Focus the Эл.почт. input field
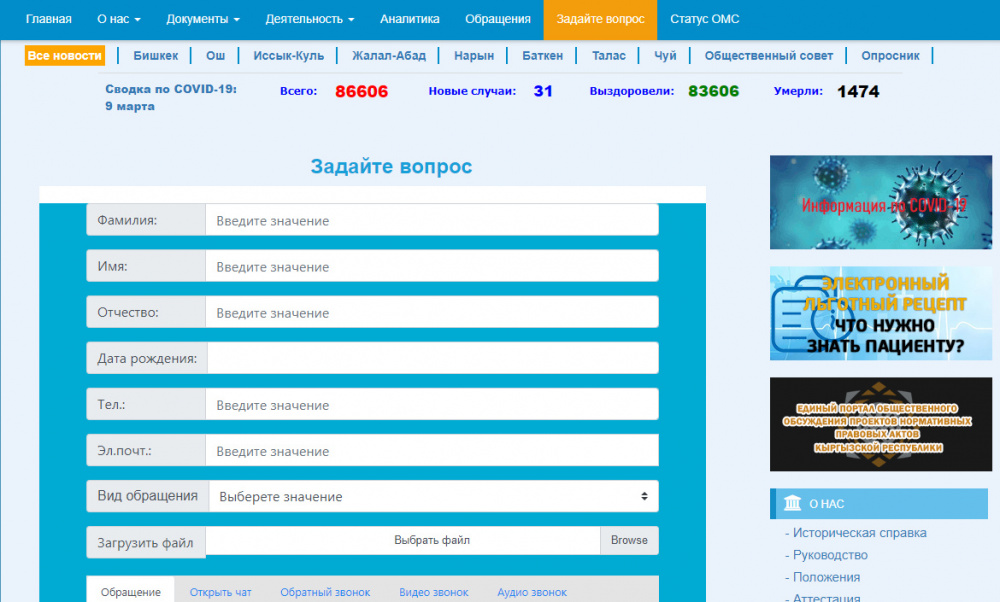 (x=431, y=451)
